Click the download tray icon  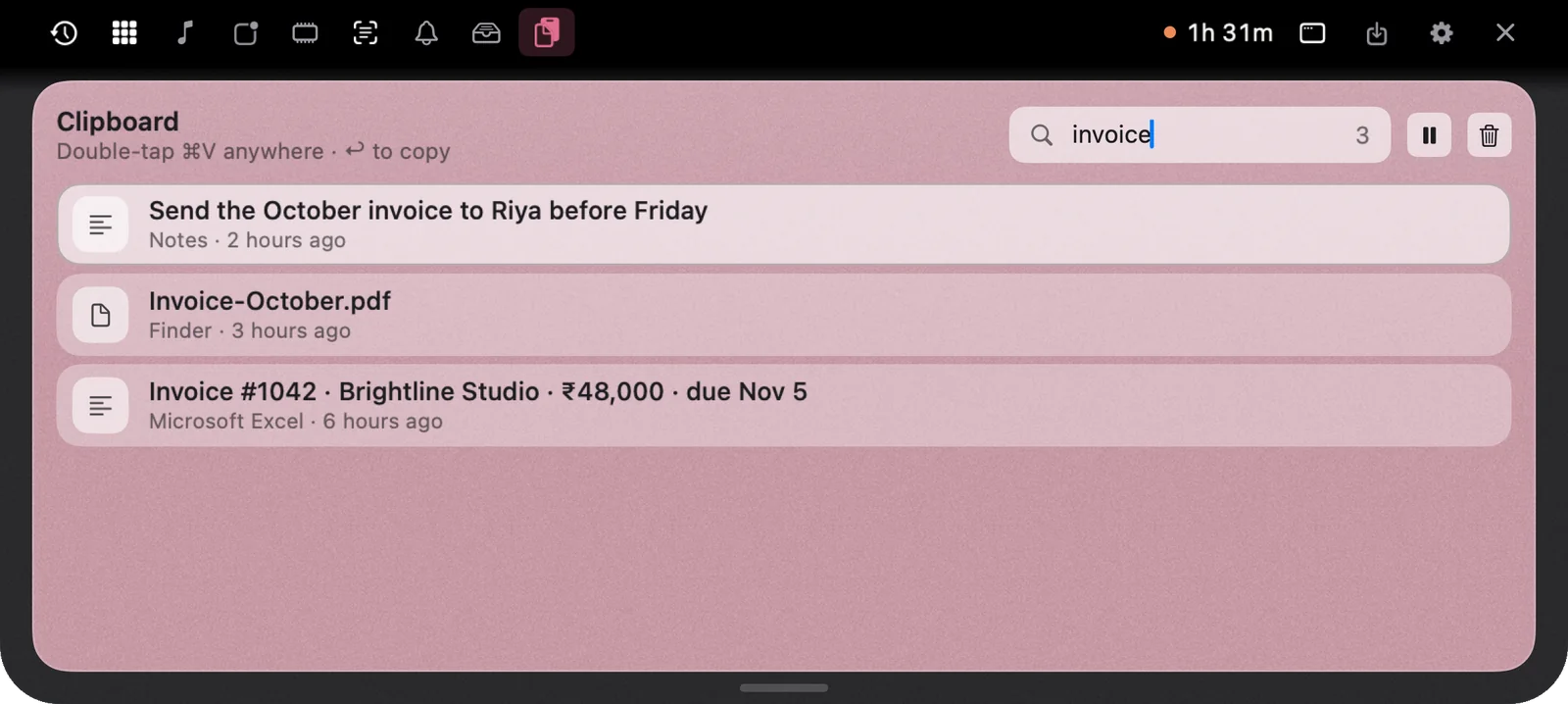tap(1377, 33)
